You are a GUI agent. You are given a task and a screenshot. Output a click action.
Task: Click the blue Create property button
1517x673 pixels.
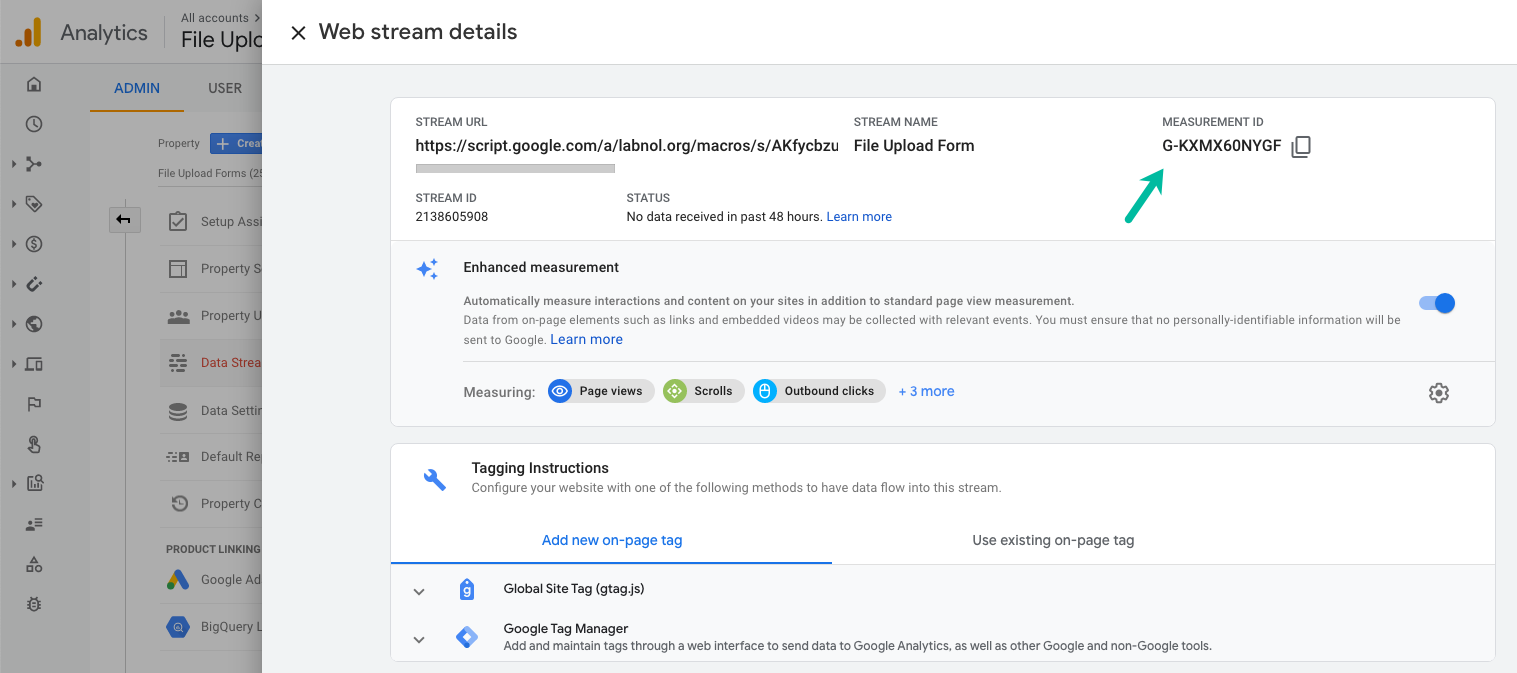pyautogui.click(x=236, y=144)
